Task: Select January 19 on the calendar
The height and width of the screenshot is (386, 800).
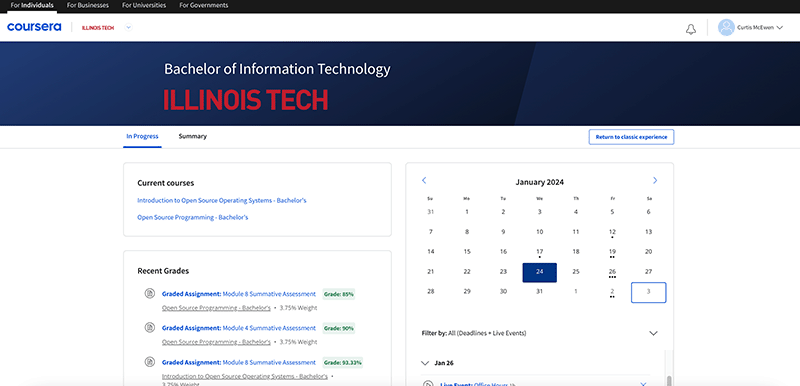Action: pyautogui.click(x=612, y=252)
